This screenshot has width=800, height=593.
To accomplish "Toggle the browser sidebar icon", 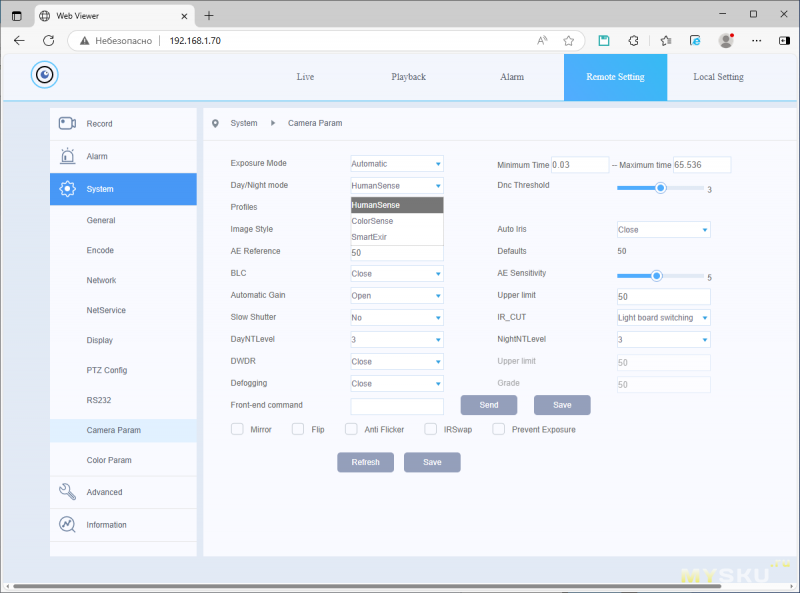I will pos(784,40).
